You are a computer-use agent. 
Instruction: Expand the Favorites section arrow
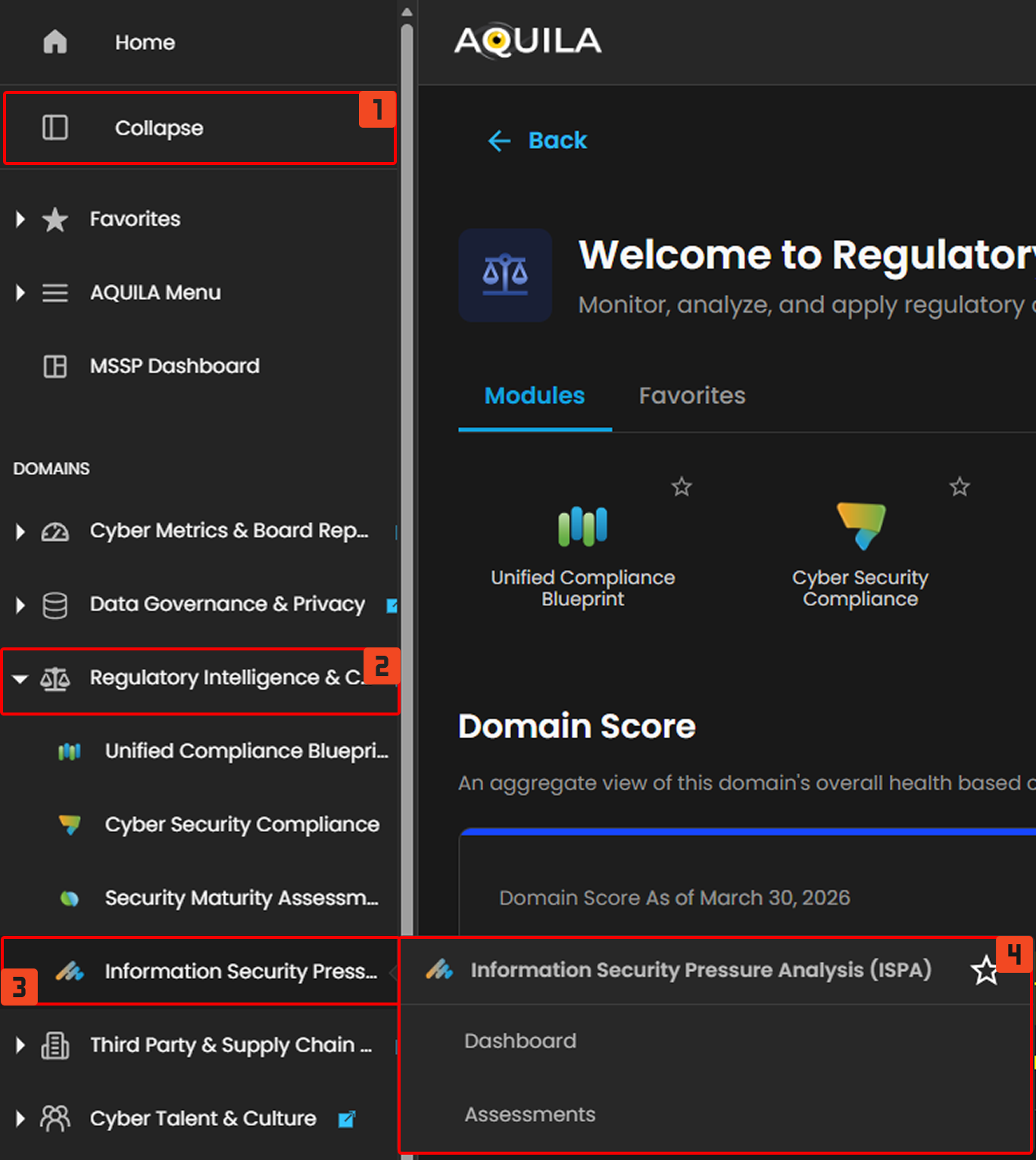point(20,220)
